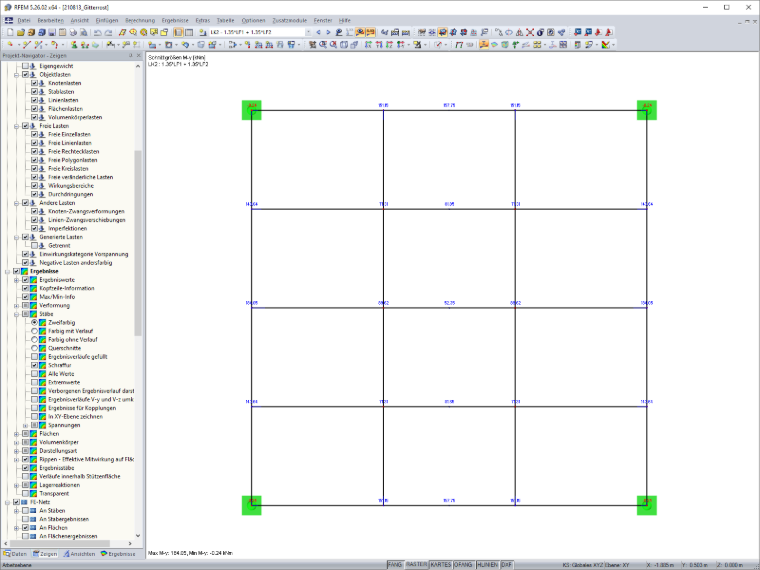
Task: Switch to the Ansichten navigator tab
Action: tap(79, 554)
